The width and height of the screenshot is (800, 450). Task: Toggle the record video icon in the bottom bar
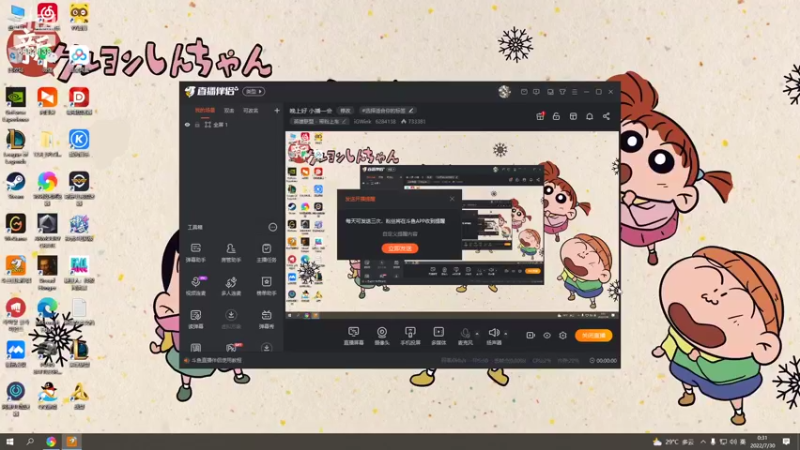(x=530, y=335)
